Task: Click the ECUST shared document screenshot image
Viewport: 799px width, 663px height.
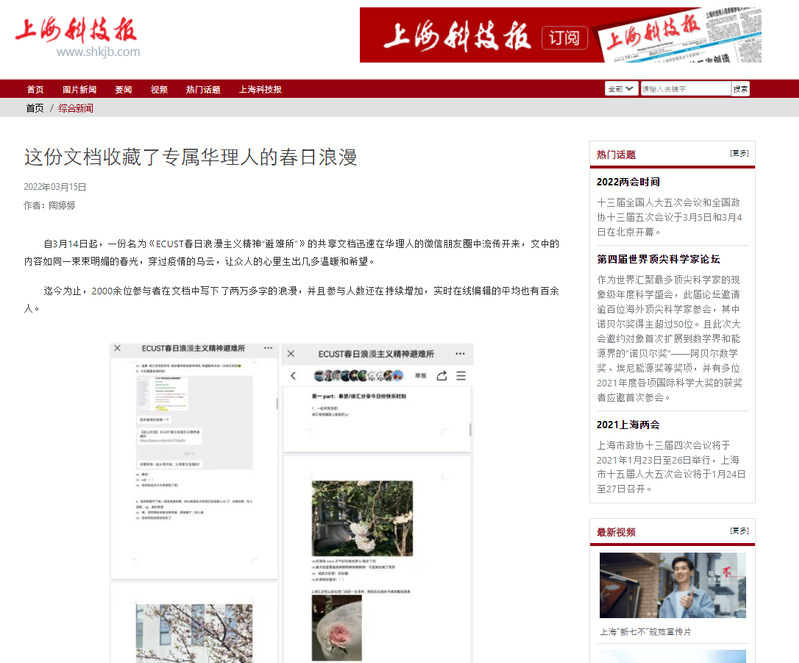Action: pos(292,500)
